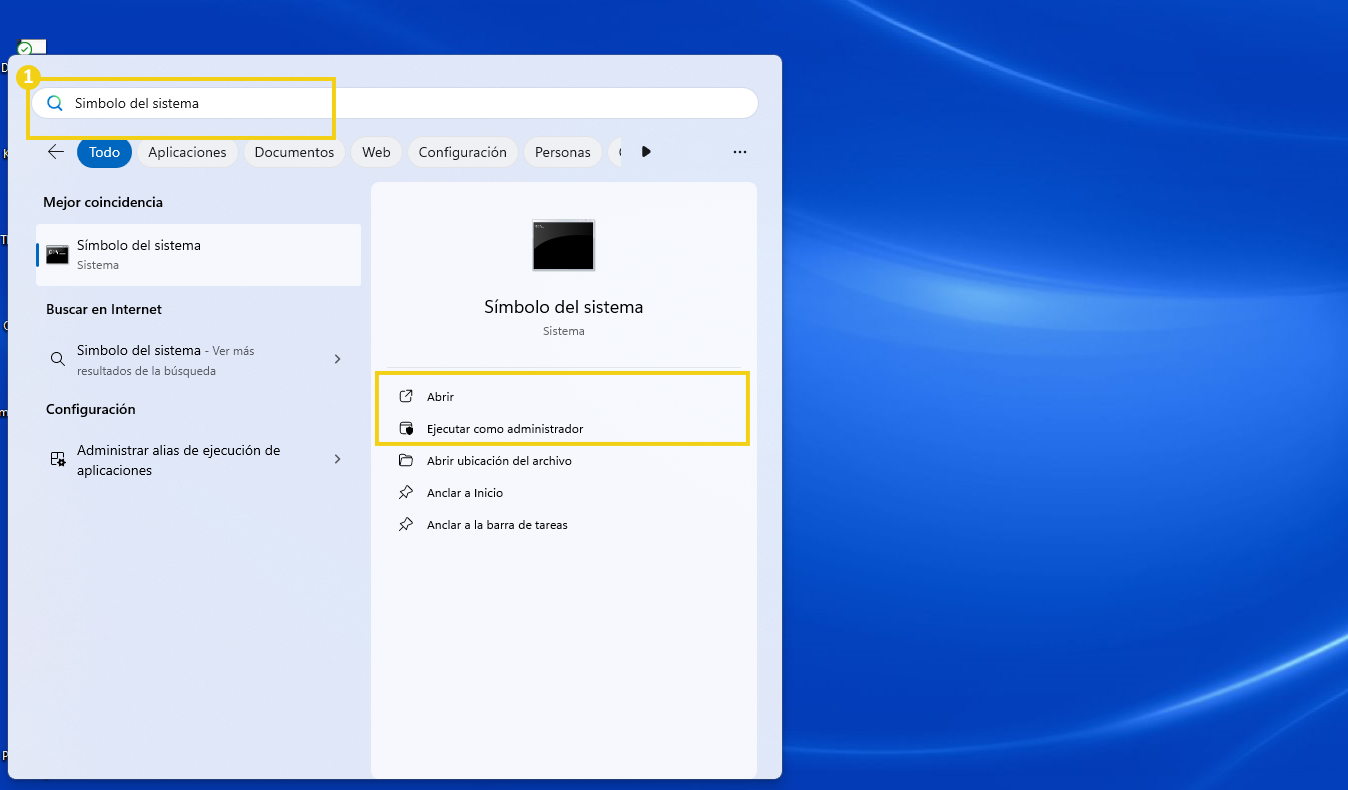
Task: Click pin icon for Anclar a la barra de tareas
Action: tap(406, 524)
